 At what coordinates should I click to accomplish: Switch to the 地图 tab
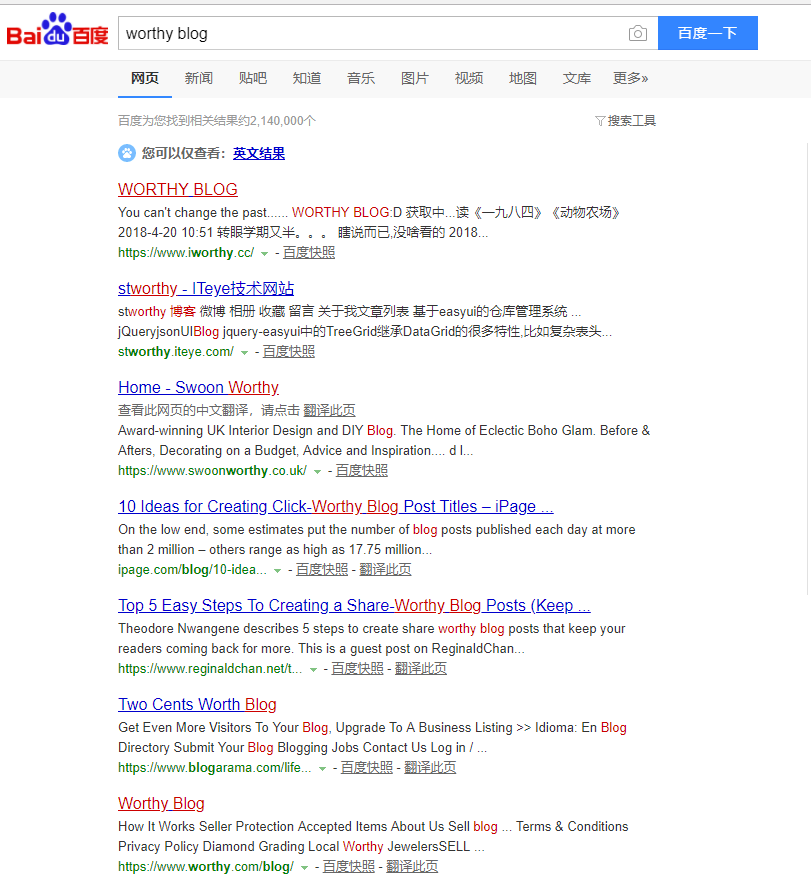pyautogui.click(x=523, y=78)
